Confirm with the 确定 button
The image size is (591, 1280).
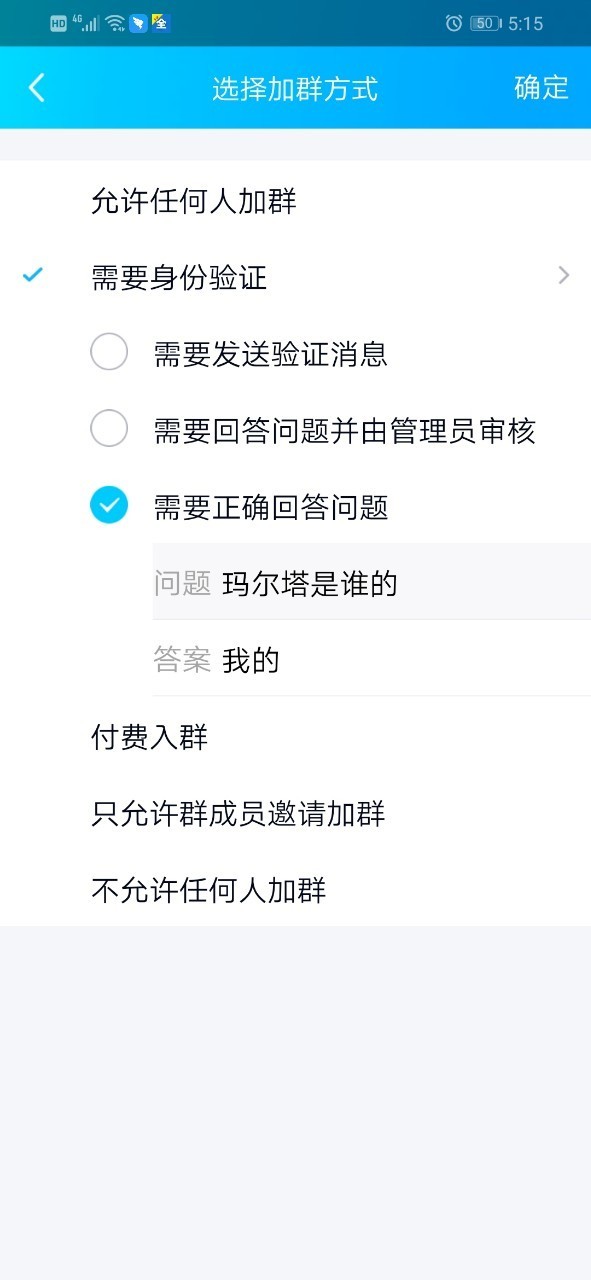point(541,88)
